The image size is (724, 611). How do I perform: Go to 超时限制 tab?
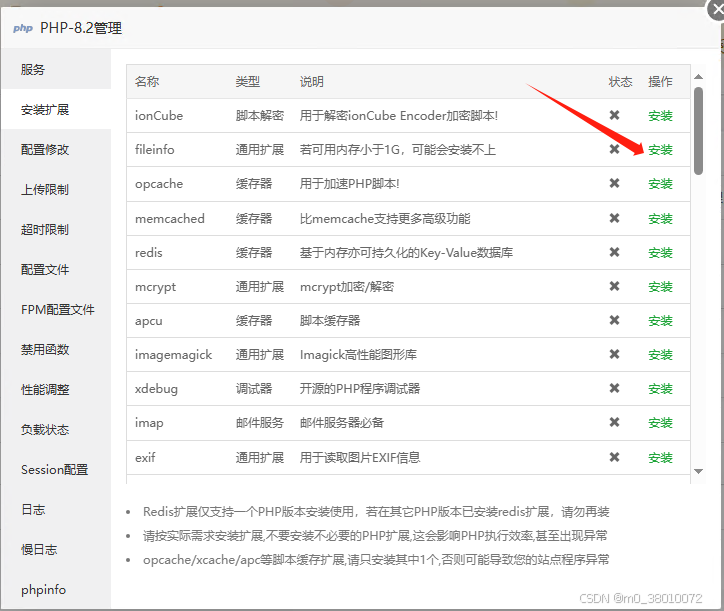56,229
